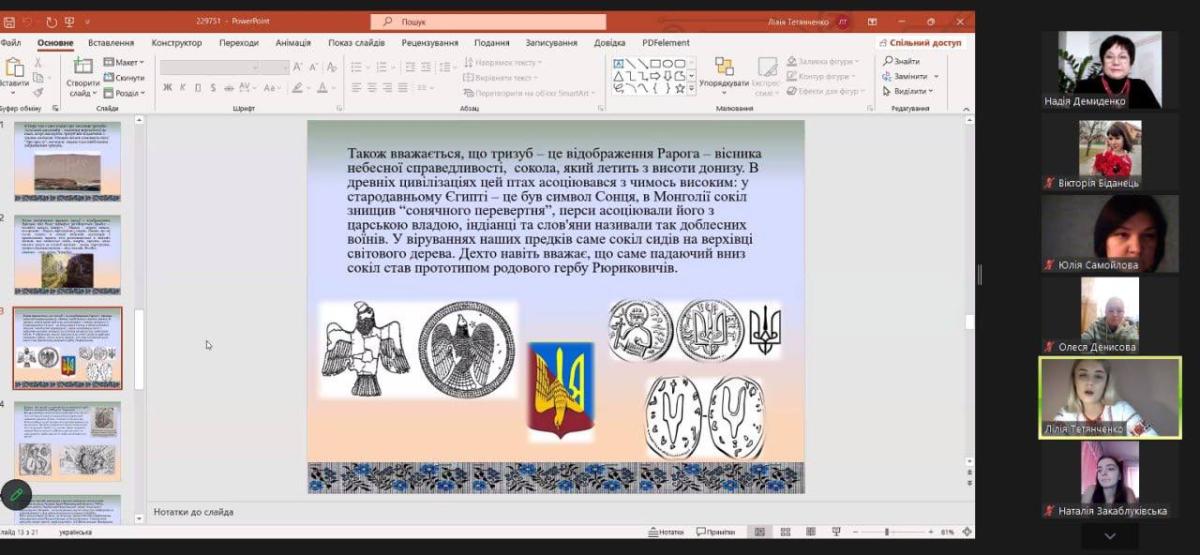Click the Save icon in title bar

tap(9, 21)
